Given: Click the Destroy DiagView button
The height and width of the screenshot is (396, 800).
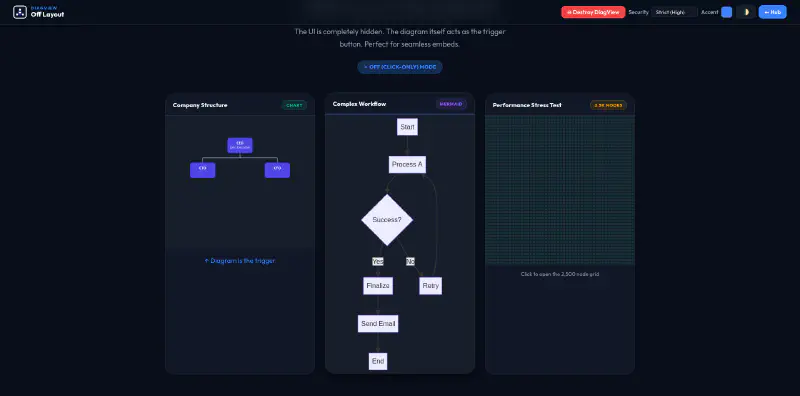Looking at the screenshot, I should 593,12.
